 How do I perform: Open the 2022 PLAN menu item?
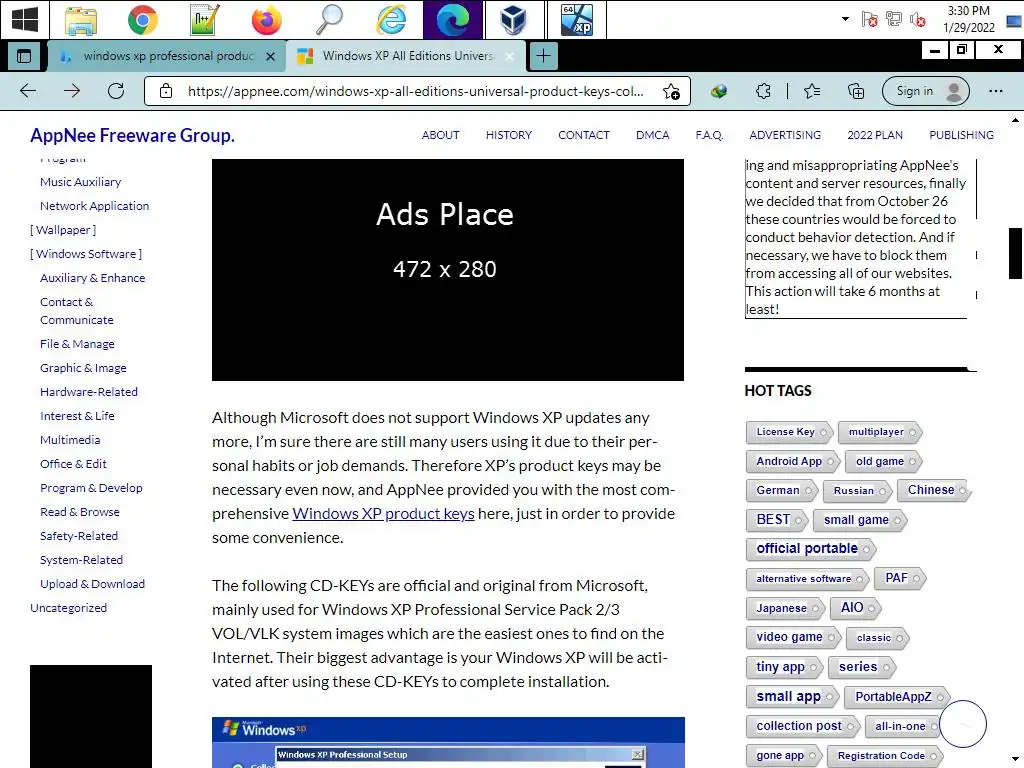pyautogui.click(x=875, y=135)
